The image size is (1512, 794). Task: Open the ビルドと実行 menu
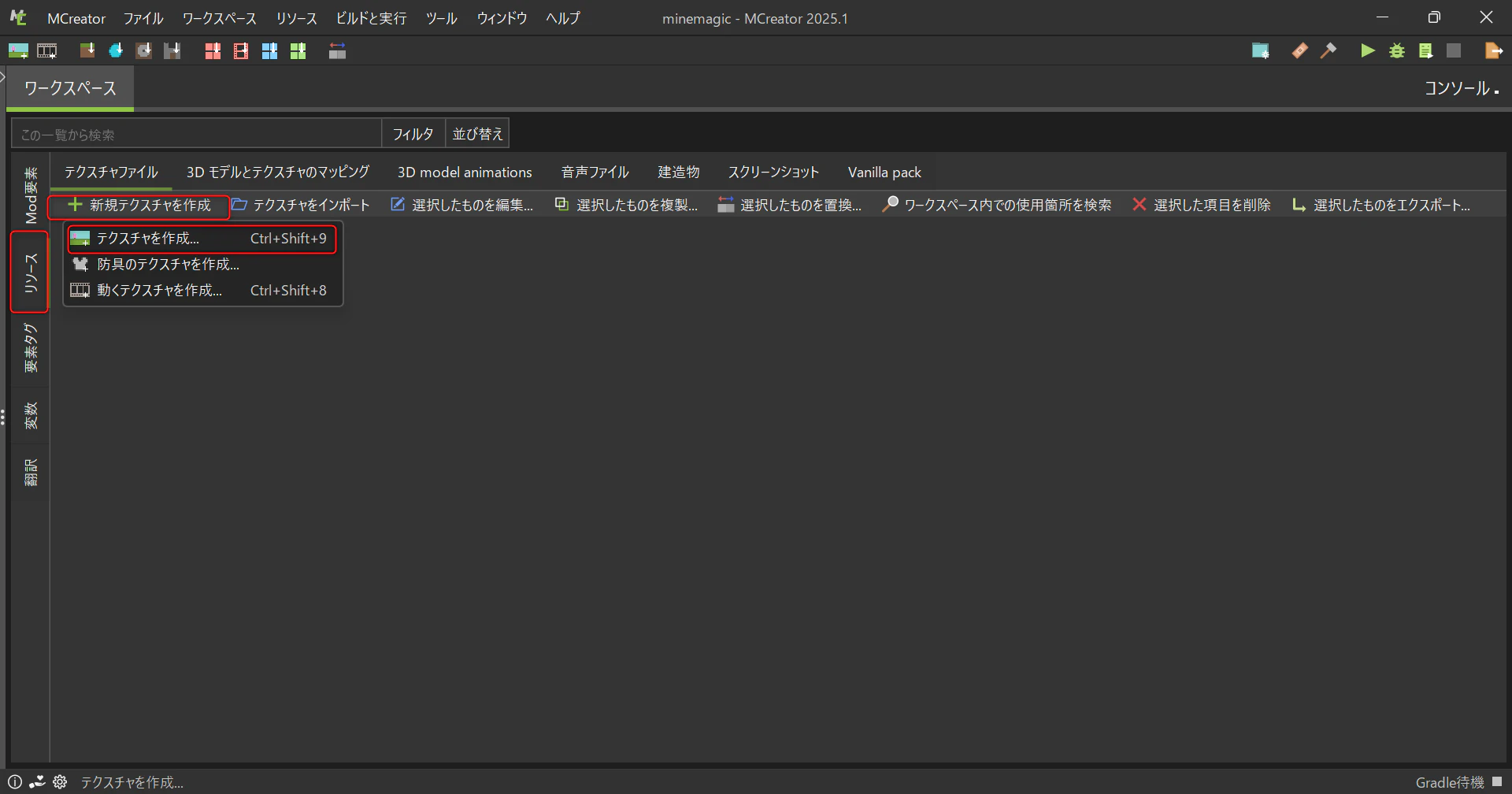pos(371,18)
